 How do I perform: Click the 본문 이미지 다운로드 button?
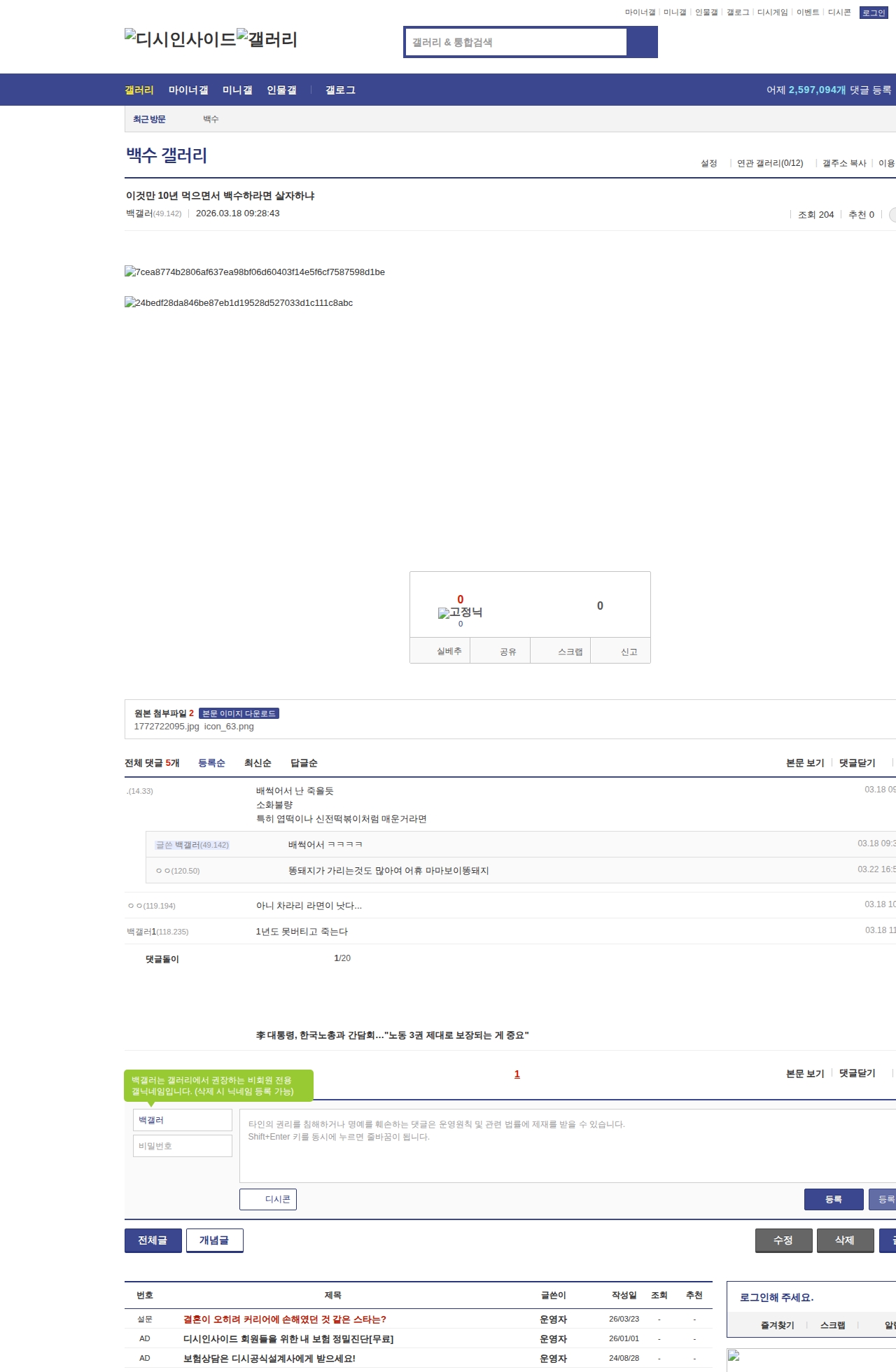click(x=239, y=713)
